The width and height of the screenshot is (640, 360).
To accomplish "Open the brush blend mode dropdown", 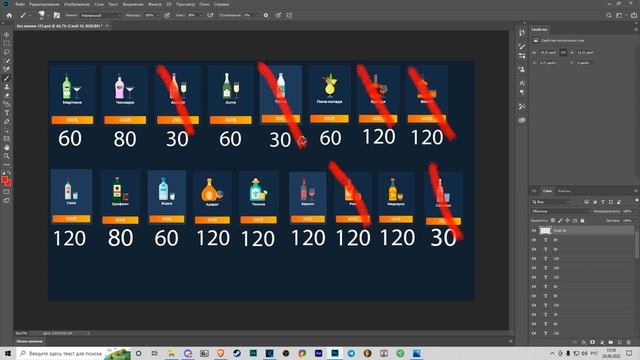I will (x=100, y=15).
